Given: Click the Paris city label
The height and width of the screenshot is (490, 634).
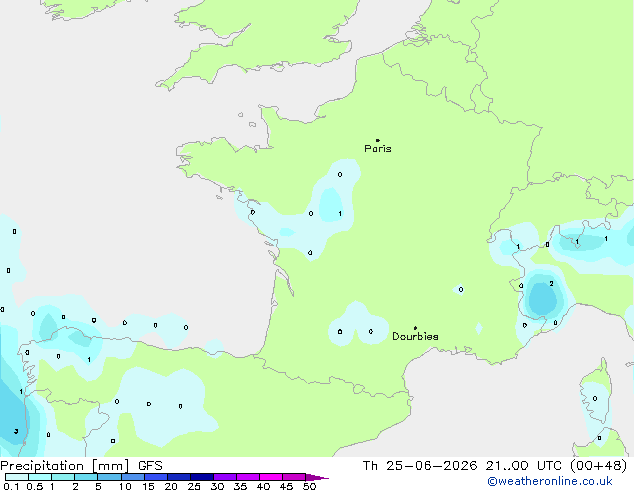Looking at the screenshot, I should tap(378, 149).
